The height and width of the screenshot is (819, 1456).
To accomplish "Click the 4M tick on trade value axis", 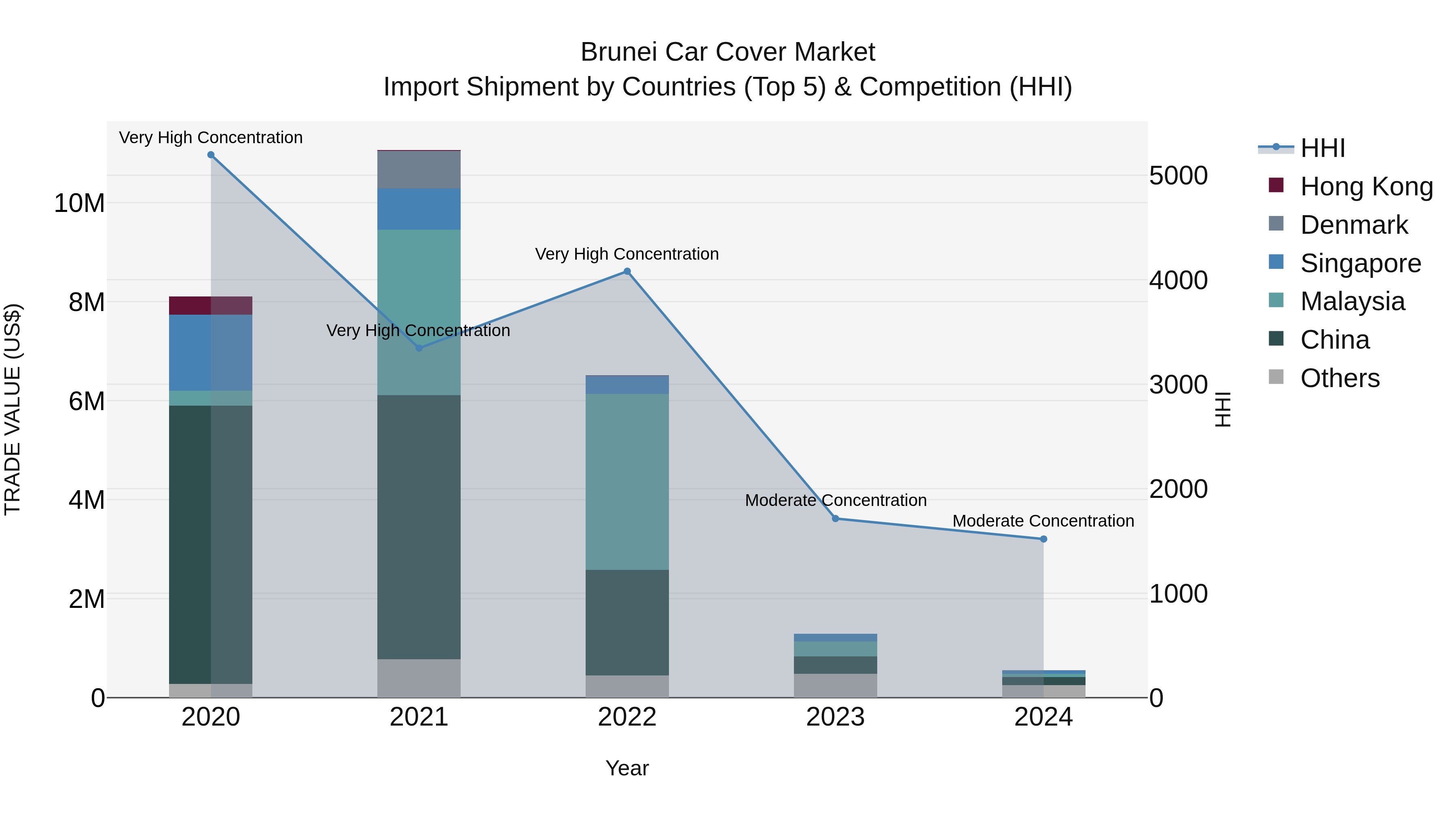I will [x=87, y=500].
